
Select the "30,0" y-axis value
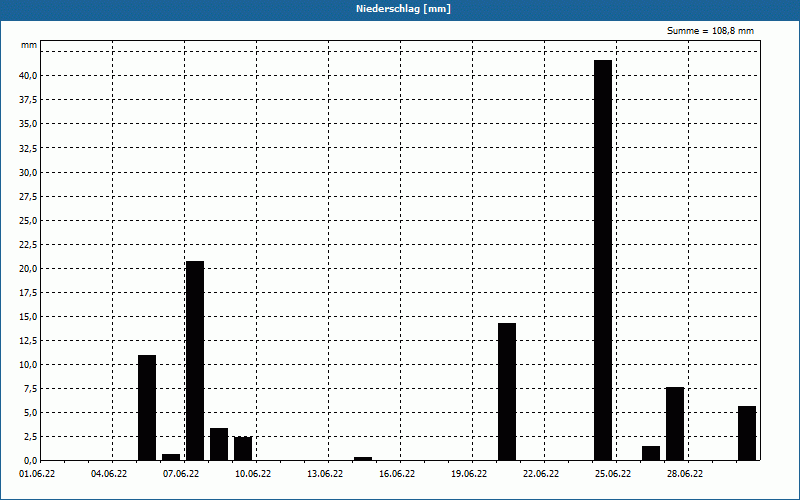point(28,172)
